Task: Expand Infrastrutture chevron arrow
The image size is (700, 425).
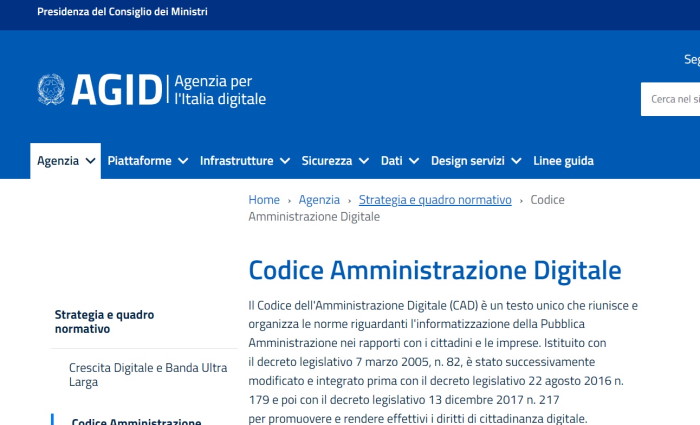Action: click(x=285, y=161)
